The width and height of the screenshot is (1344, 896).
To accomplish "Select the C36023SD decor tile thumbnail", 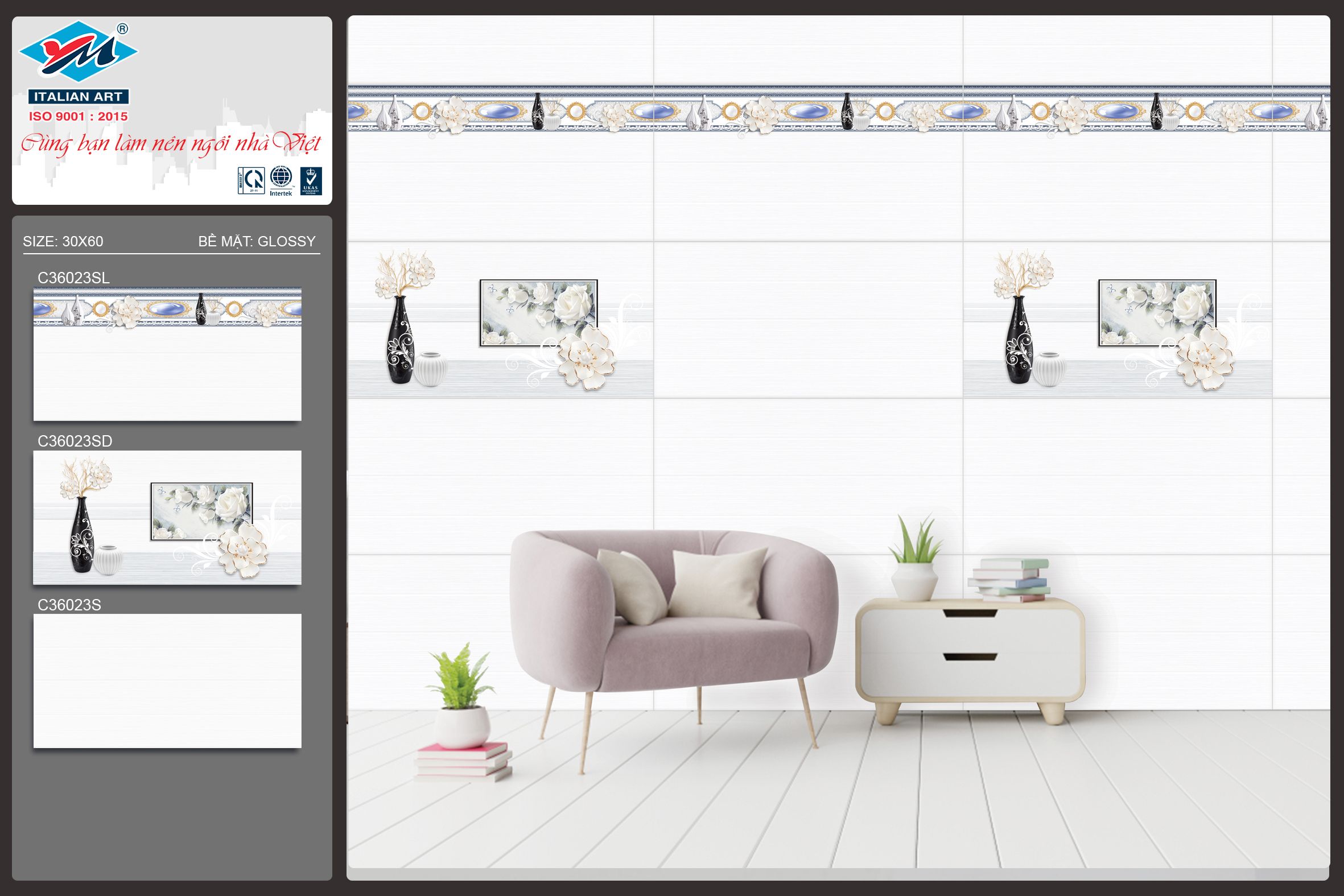I will coord(167,518).
